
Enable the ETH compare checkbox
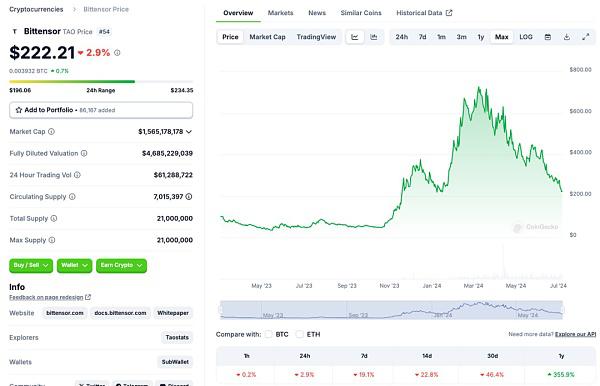pos(300,334)
